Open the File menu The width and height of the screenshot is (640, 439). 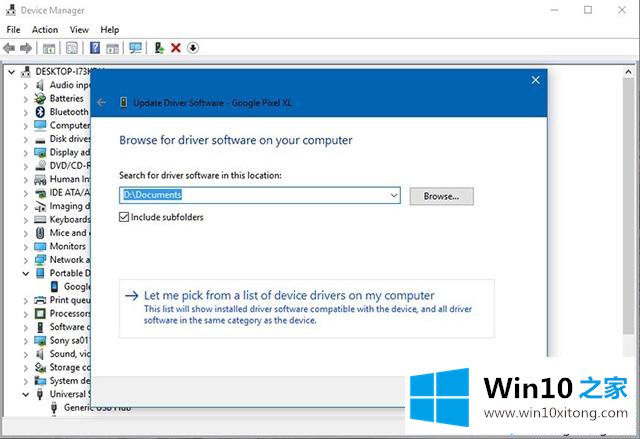(13, 30)
